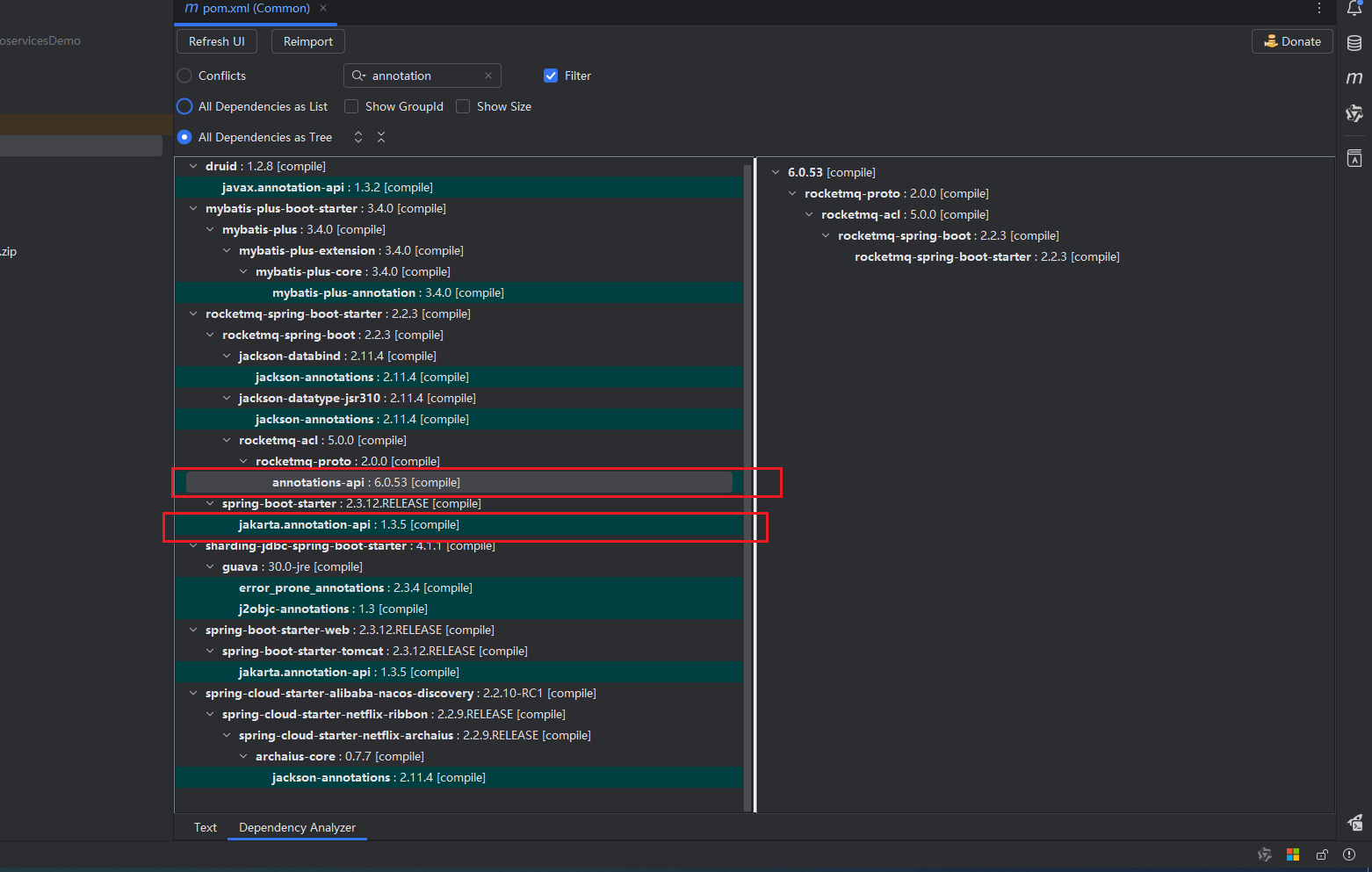Click the Donate button
1372x872 pixels.
click(1292, 41)
